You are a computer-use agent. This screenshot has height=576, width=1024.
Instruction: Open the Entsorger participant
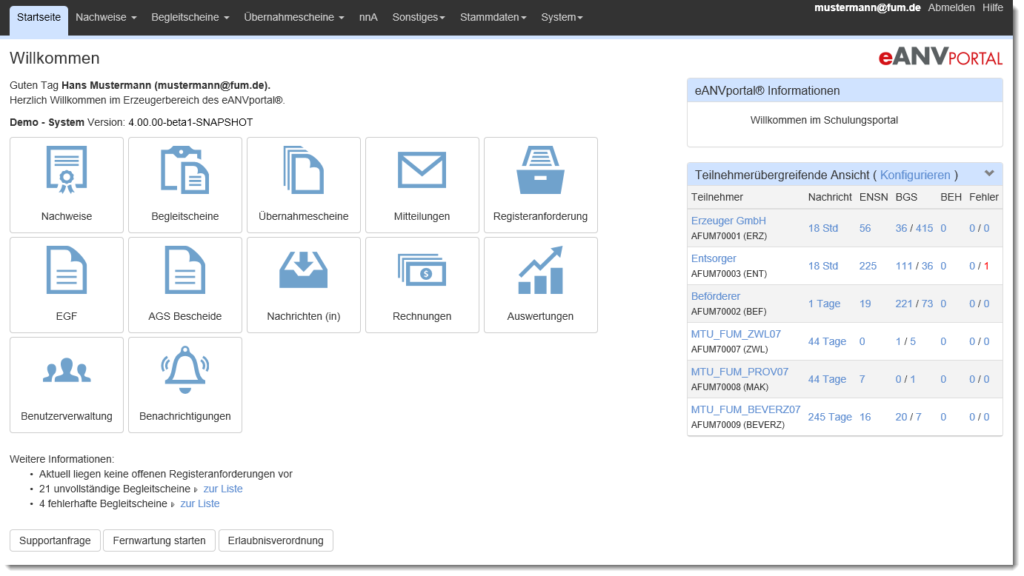click(x=713, y=259)
